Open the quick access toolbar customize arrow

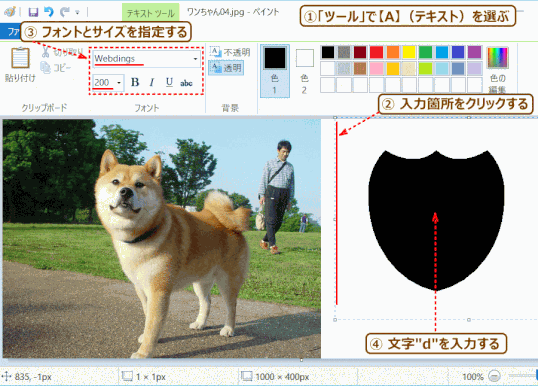click(x=78, y=13)
